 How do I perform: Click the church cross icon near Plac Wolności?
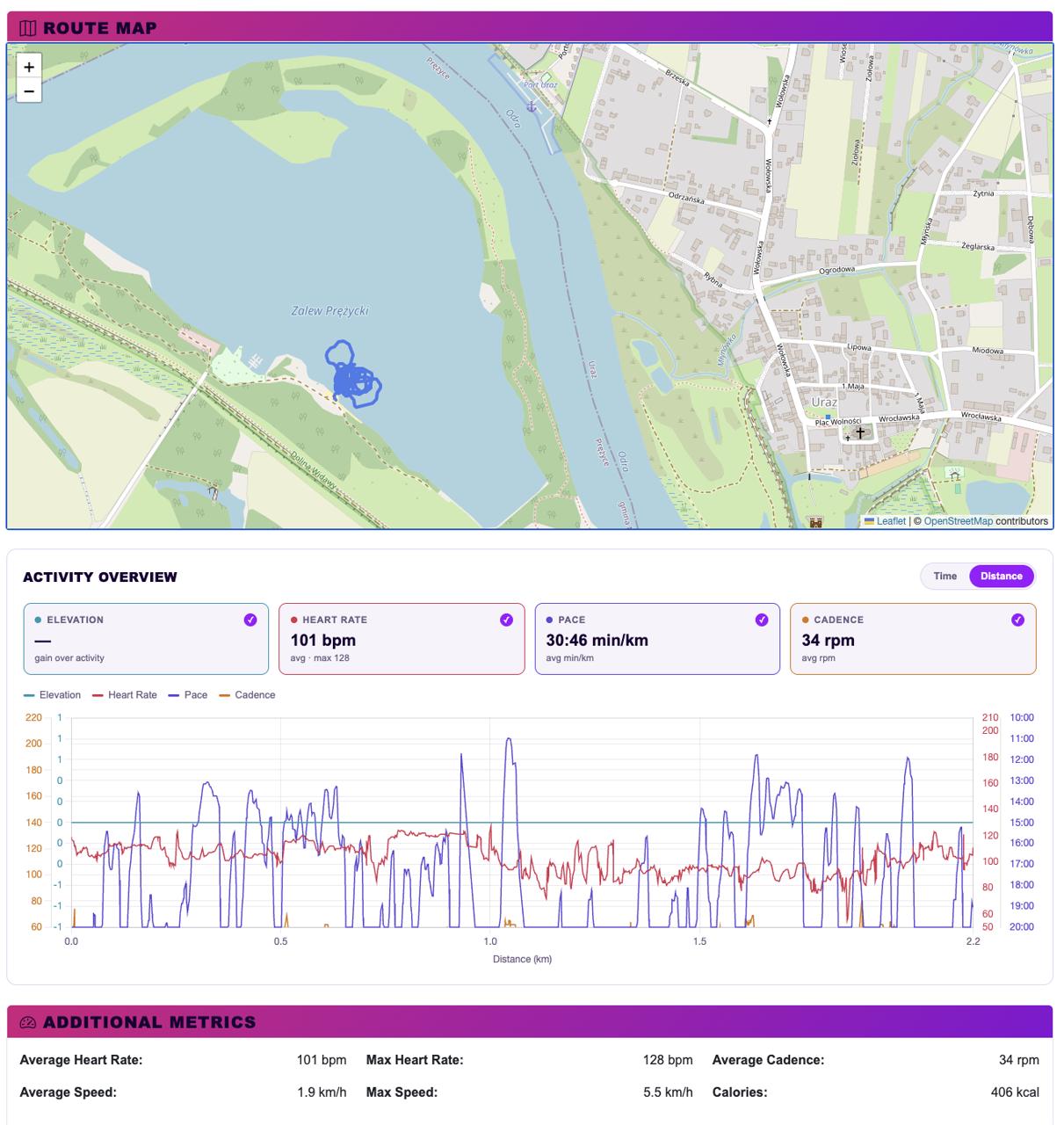860,432
